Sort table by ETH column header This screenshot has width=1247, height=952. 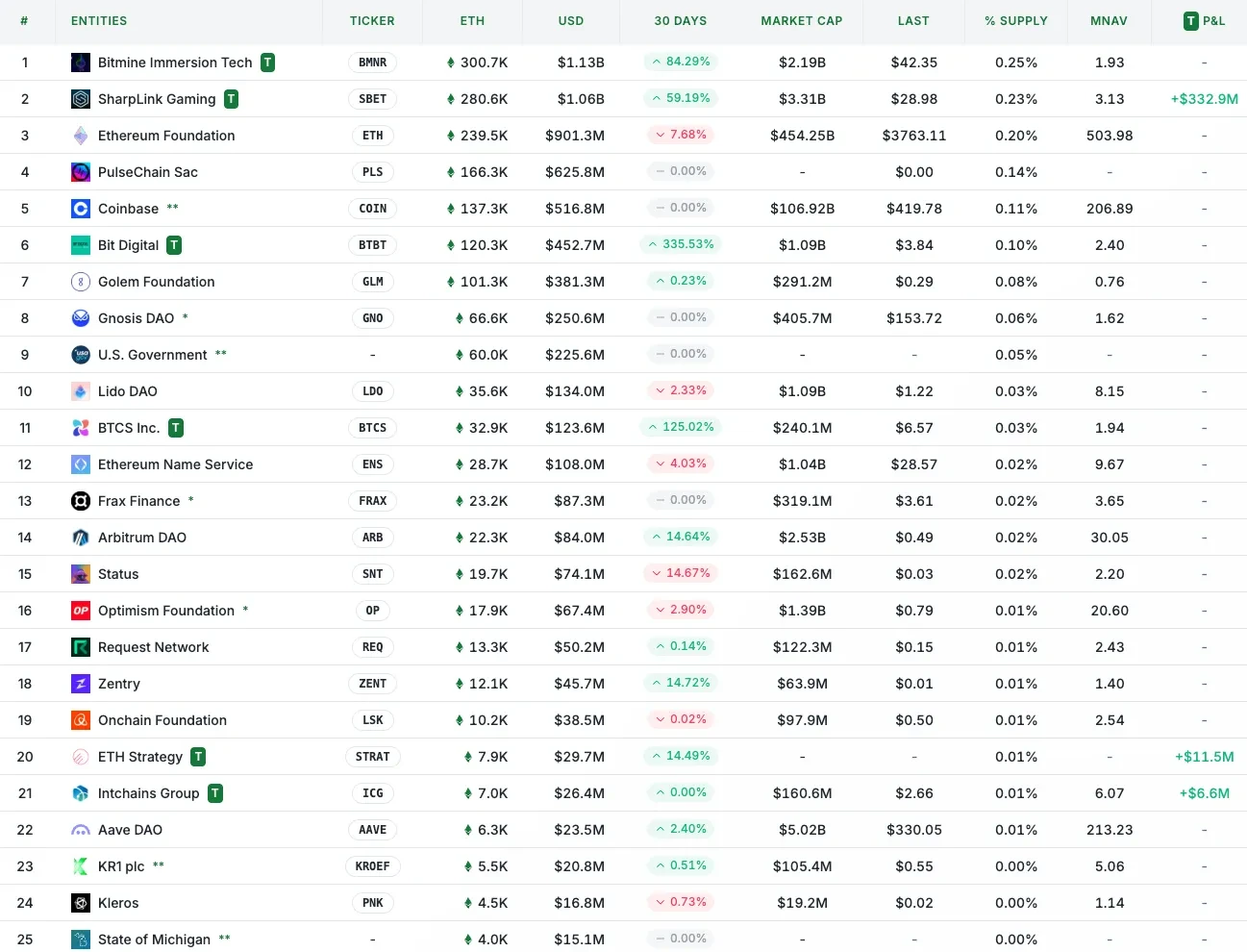tap(472, 21)
